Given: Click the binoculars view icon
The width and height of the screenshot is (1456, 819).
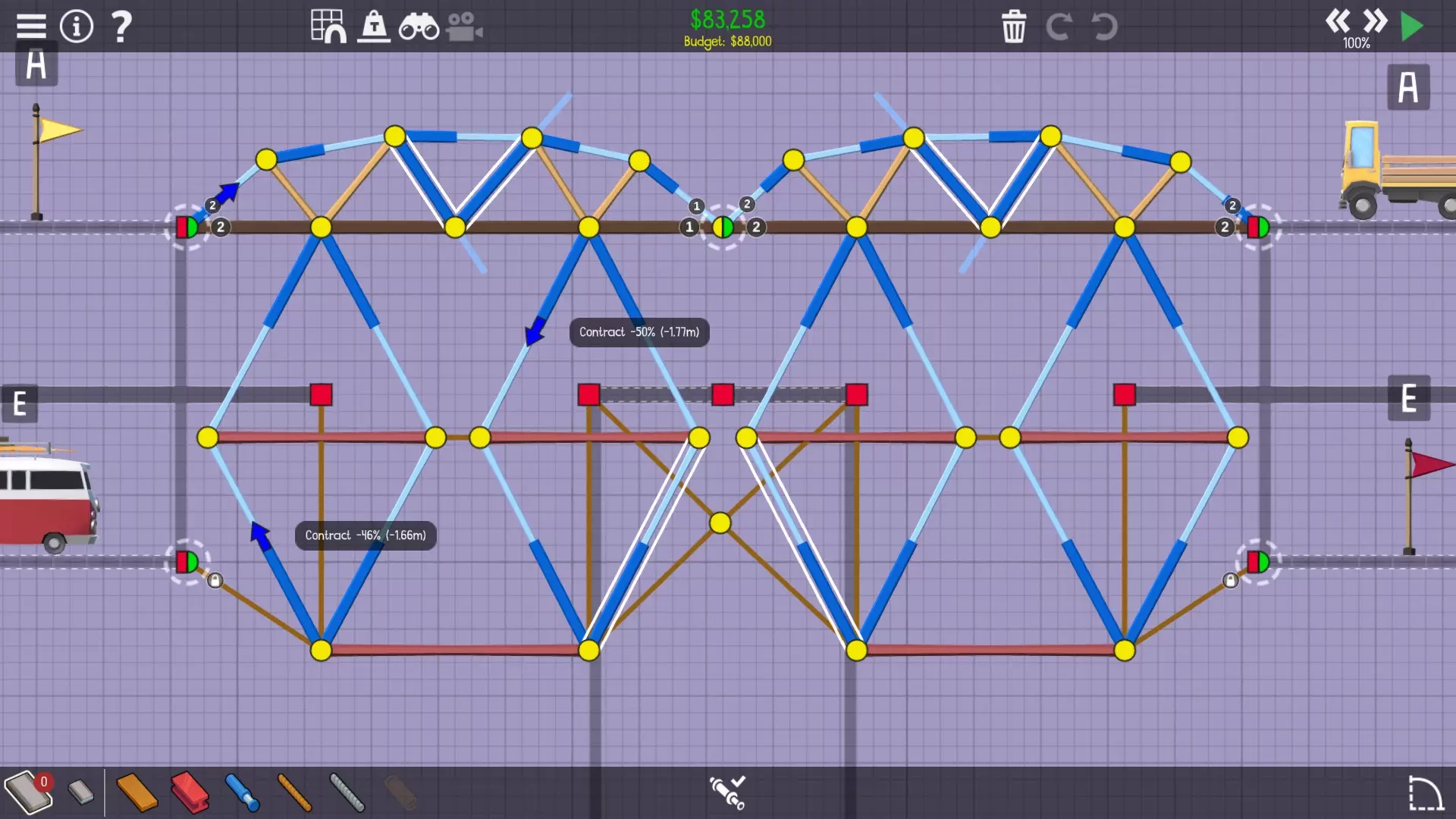Looking at the screenshot, I should 419,27.
